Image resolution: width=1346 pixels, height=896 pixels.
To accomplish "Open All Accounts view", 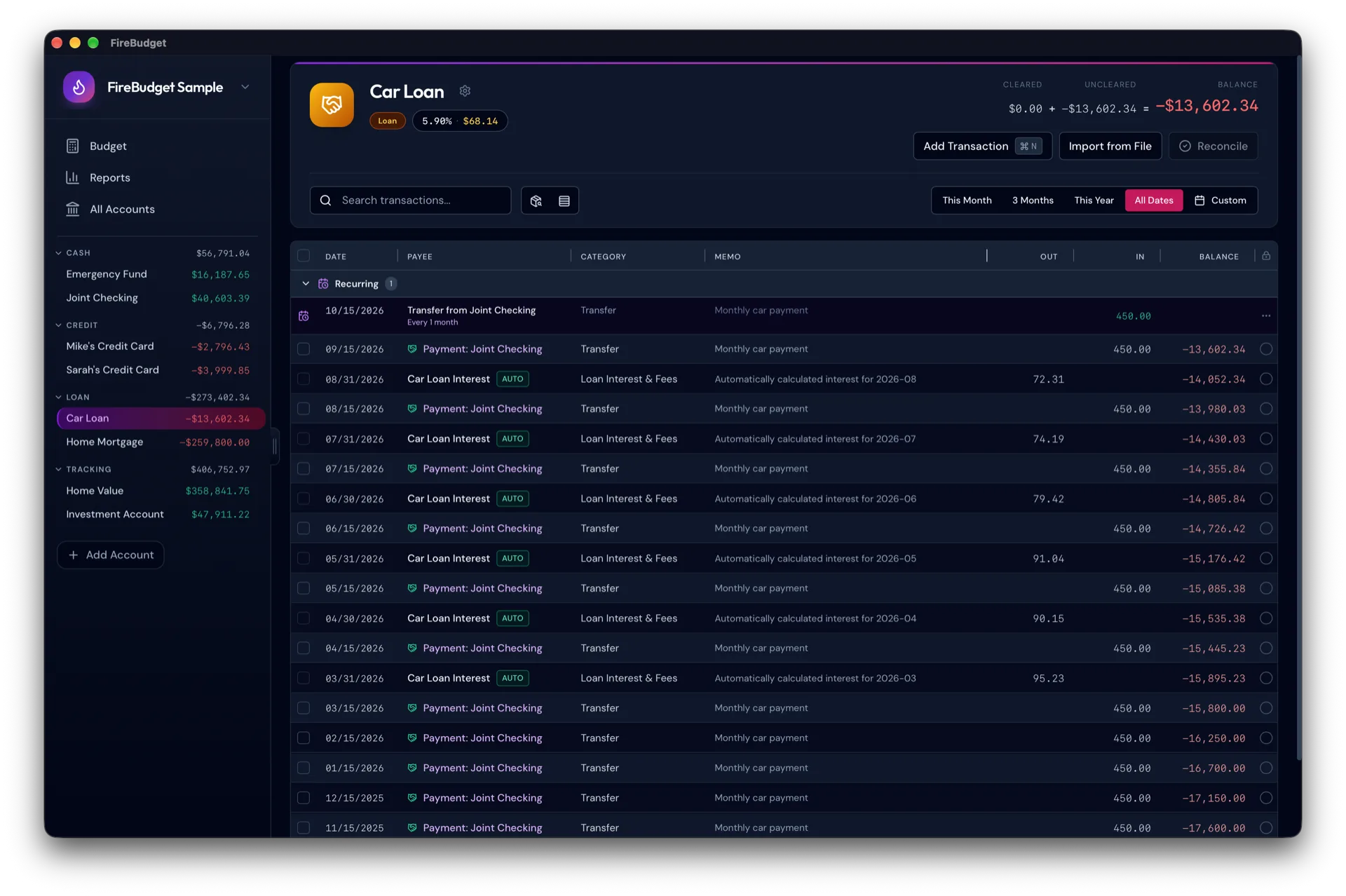I will coord(122,209).
